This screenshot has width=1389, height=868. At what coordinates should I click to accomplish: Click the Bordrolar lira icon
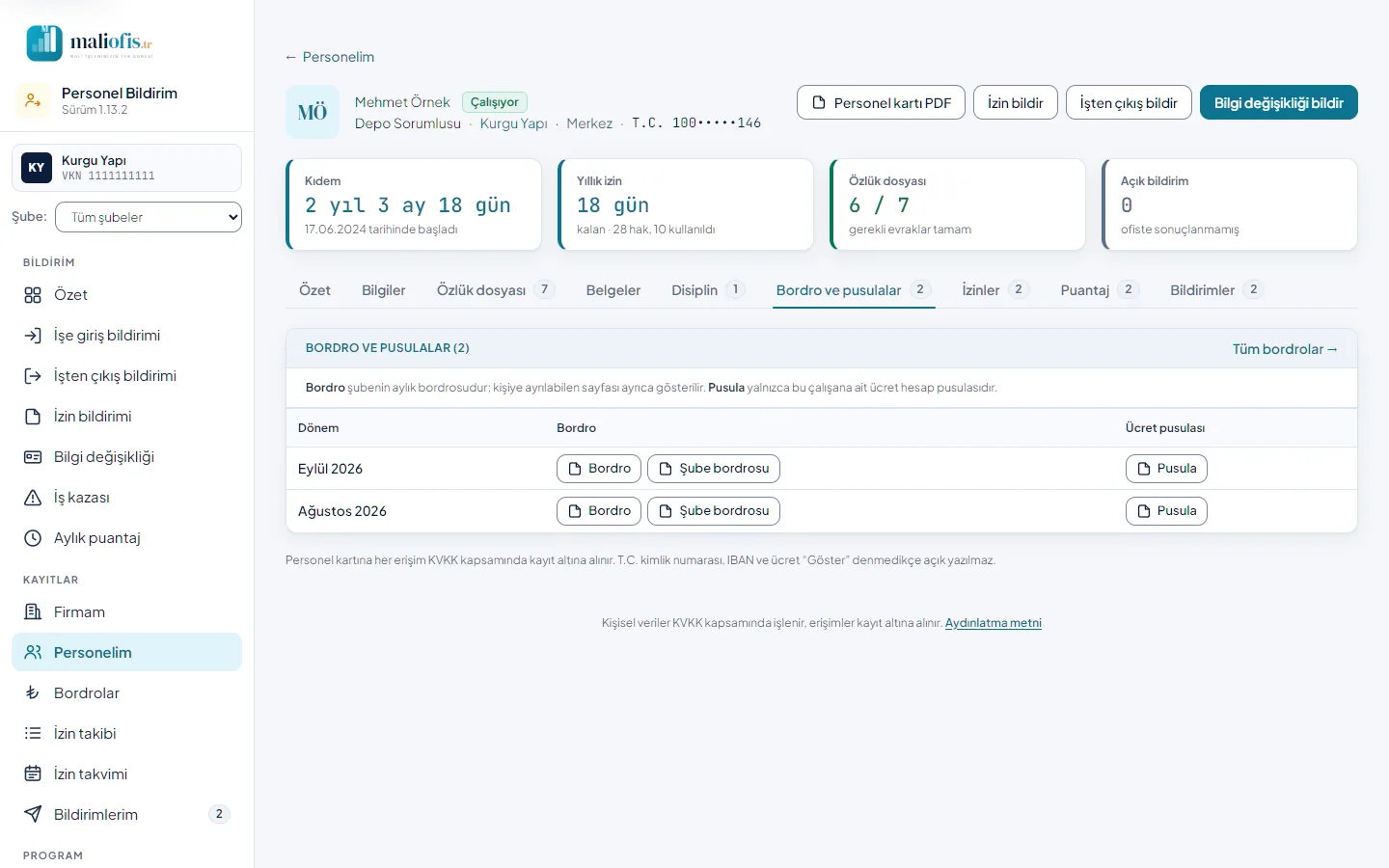(33, 693)
